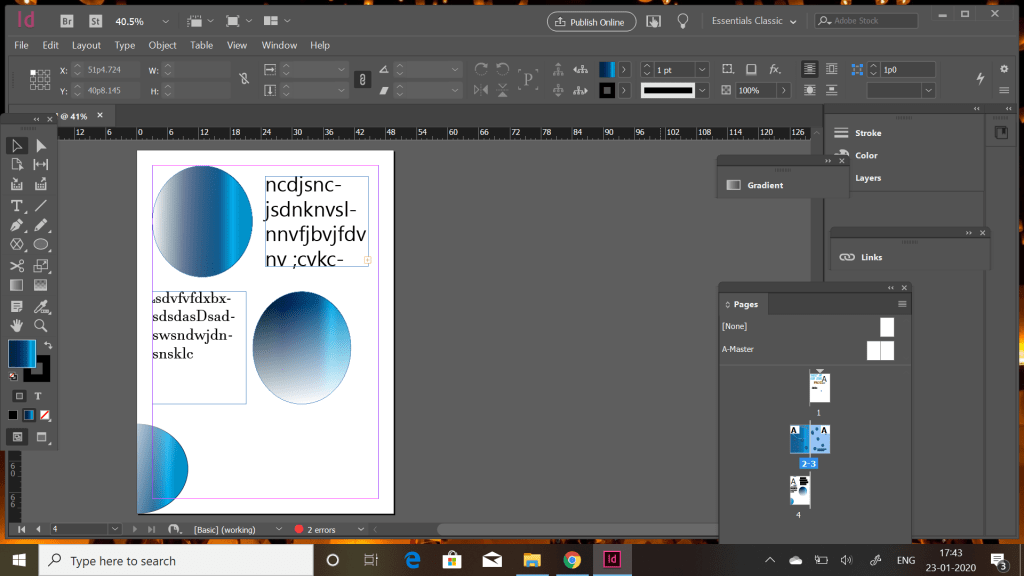Open the zoom level dropdown
Screen dimensions: 1024x576
pyautogui.click(x=164, y=21)
